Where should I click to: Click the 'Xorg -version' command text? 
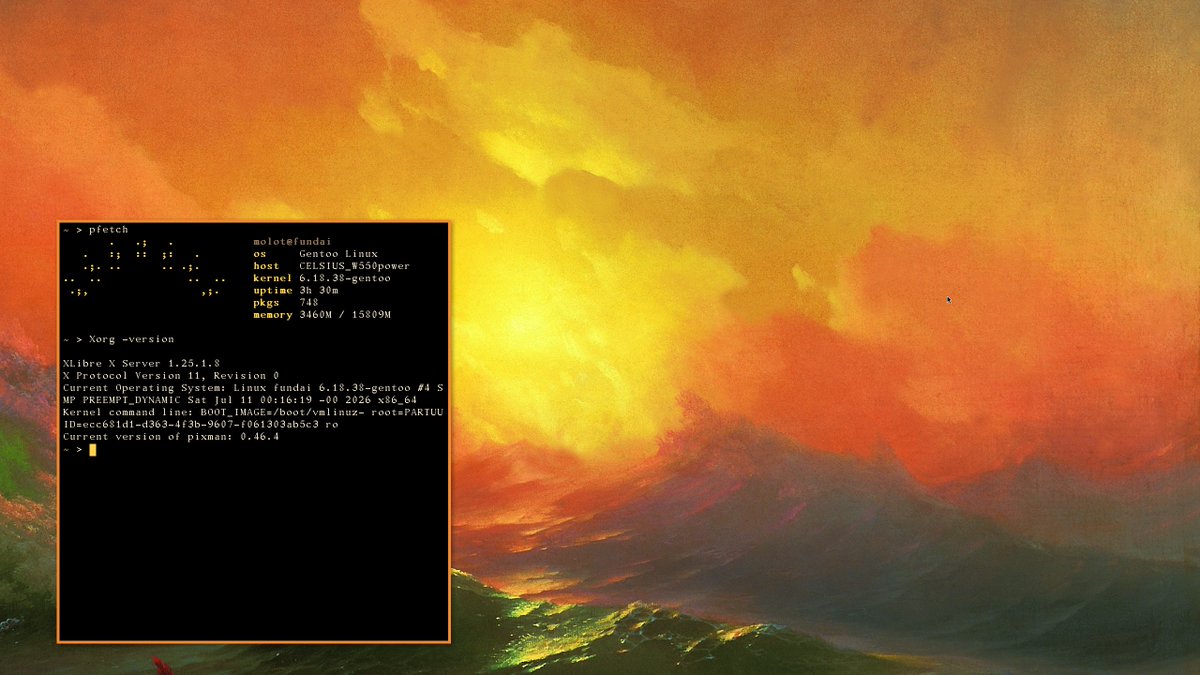tap(131, 339)
